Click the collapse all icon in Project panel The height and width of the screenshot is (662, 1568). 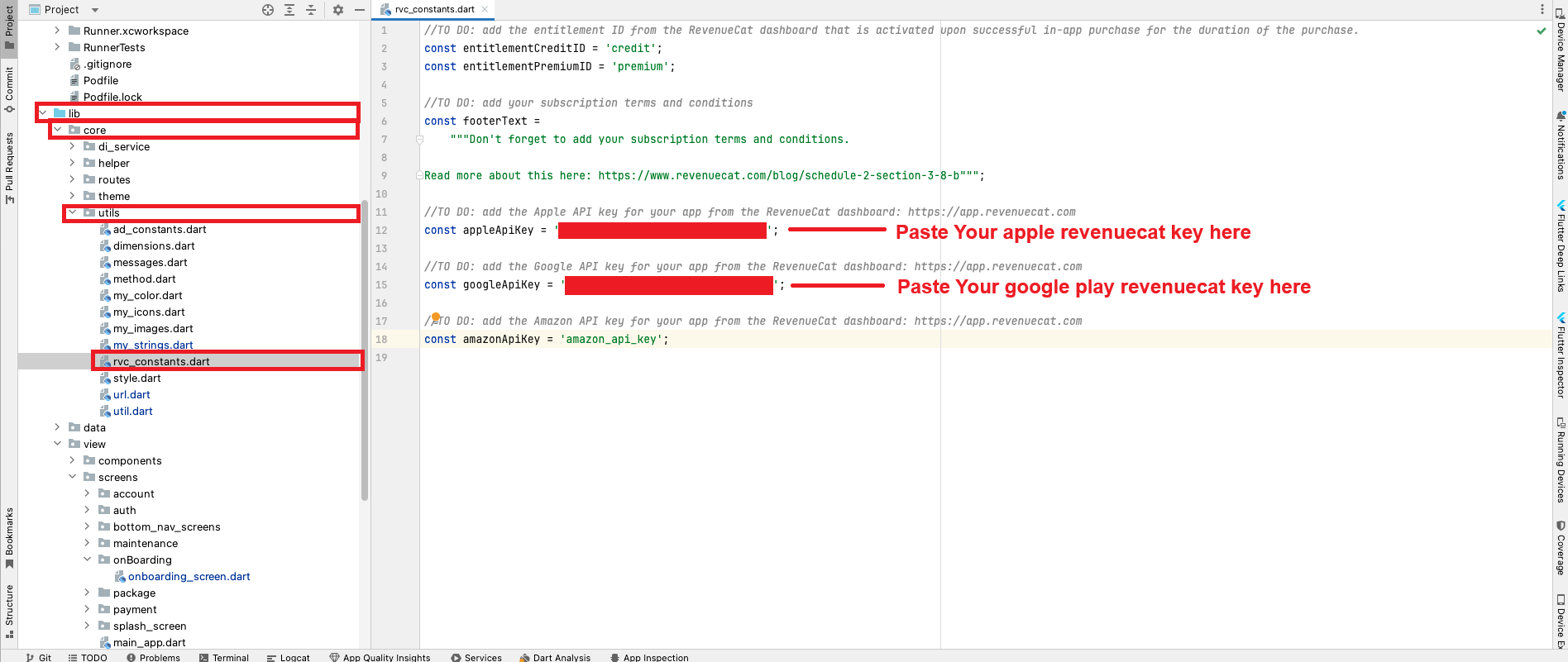(311, 10)
